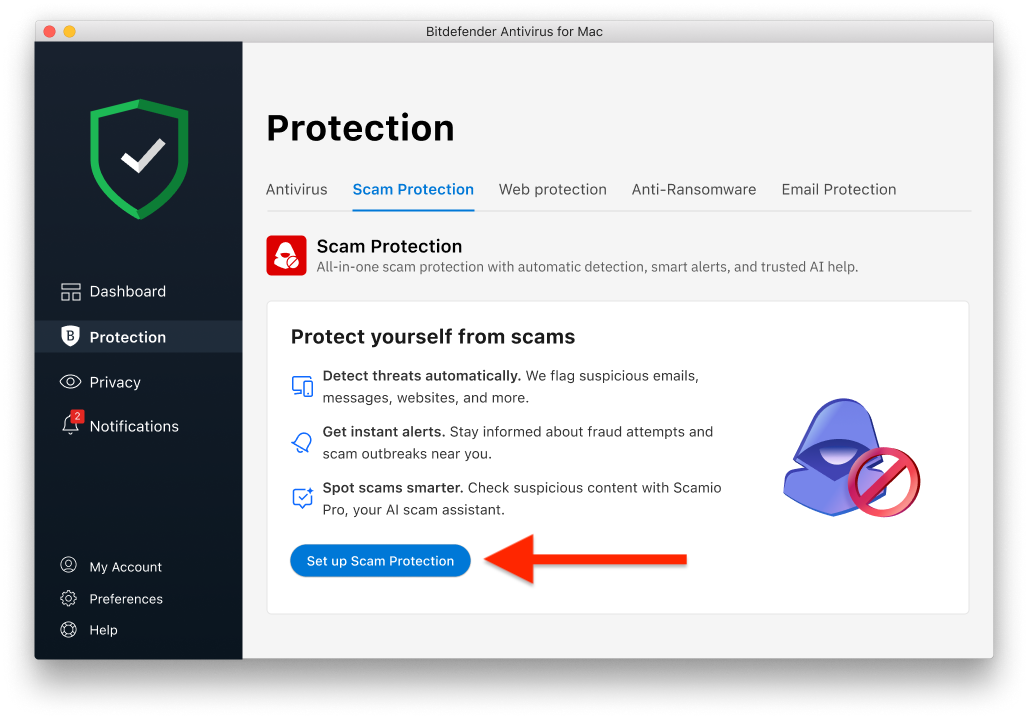
Task: Click the Bitdefender shield icon with Protection
Action: click(69, 336)
